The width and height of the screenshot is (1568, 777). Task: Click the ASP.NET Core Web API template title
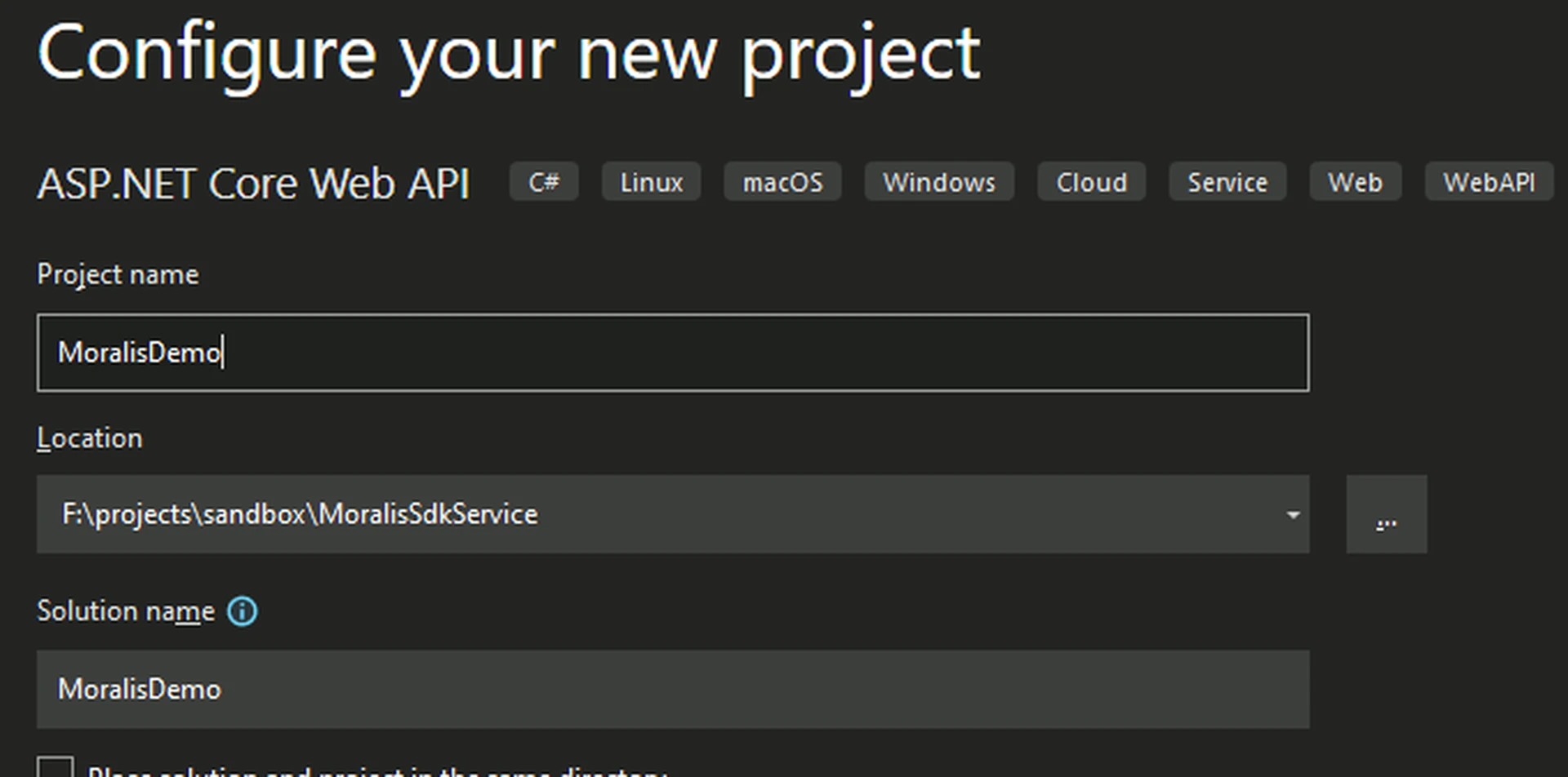click(253, 182)
